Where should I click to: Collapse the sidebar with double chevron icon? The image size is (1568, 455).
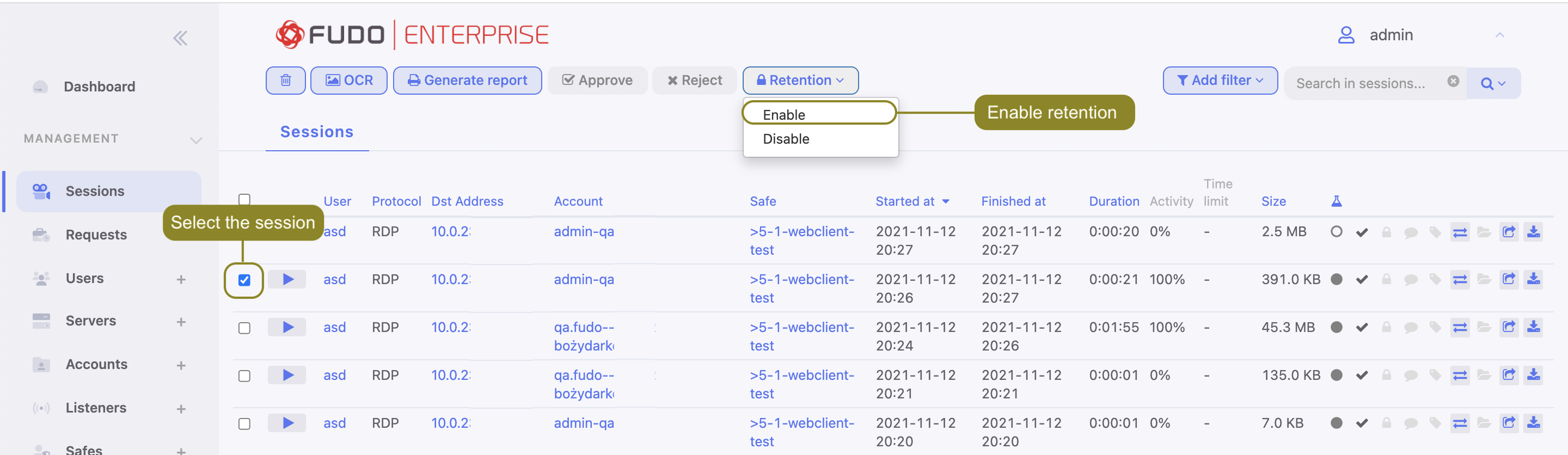point(180,38)
